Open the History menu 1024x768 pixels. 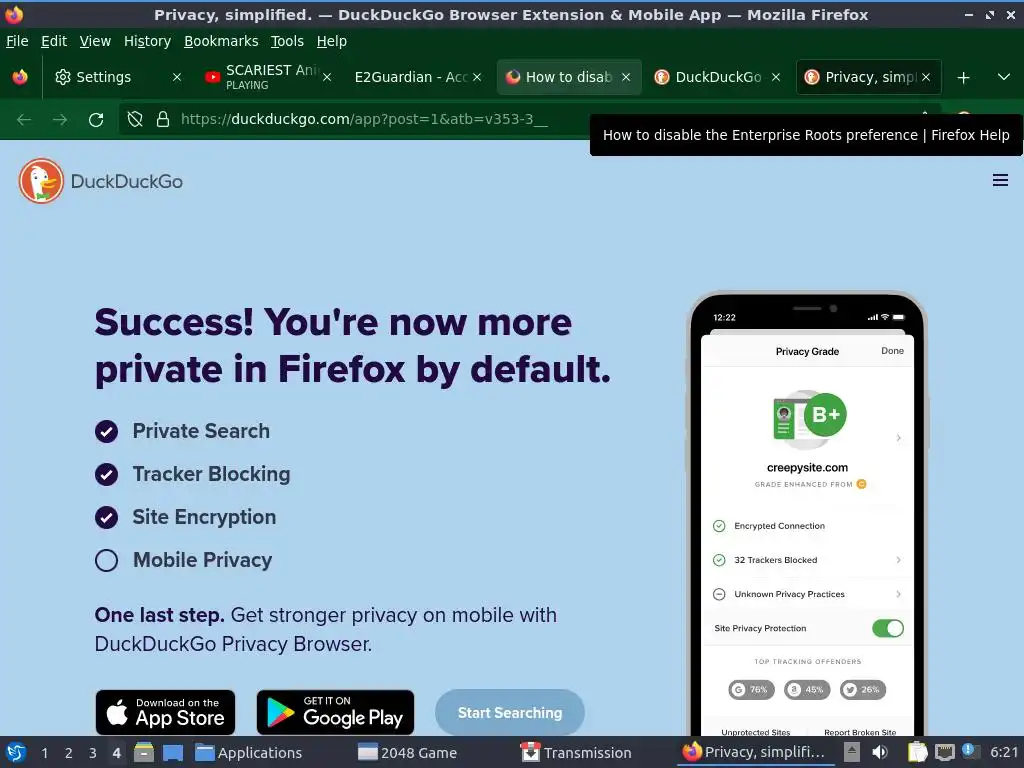point(147,41)
